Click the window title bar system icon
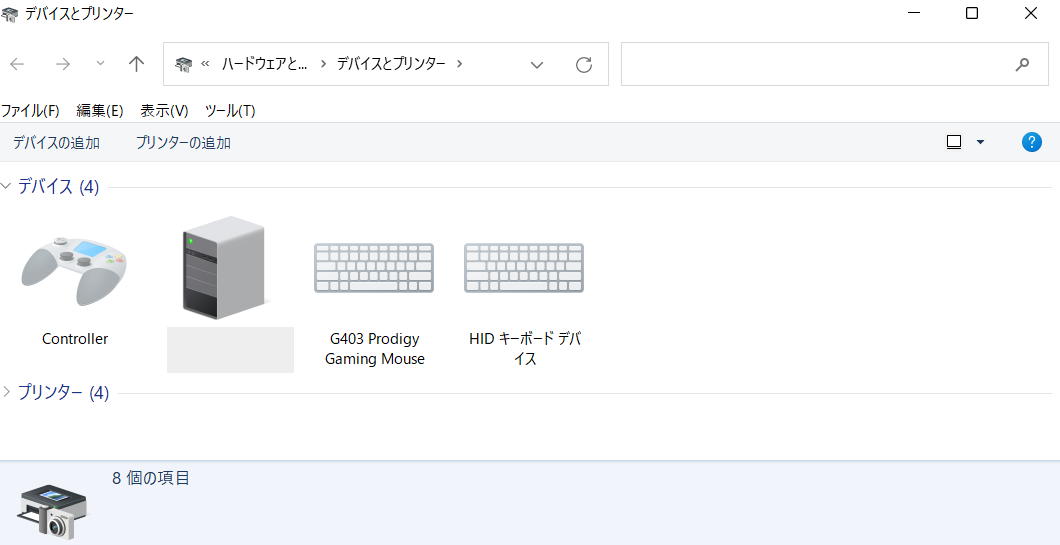Screen dimensions: 1060x545 9,14
